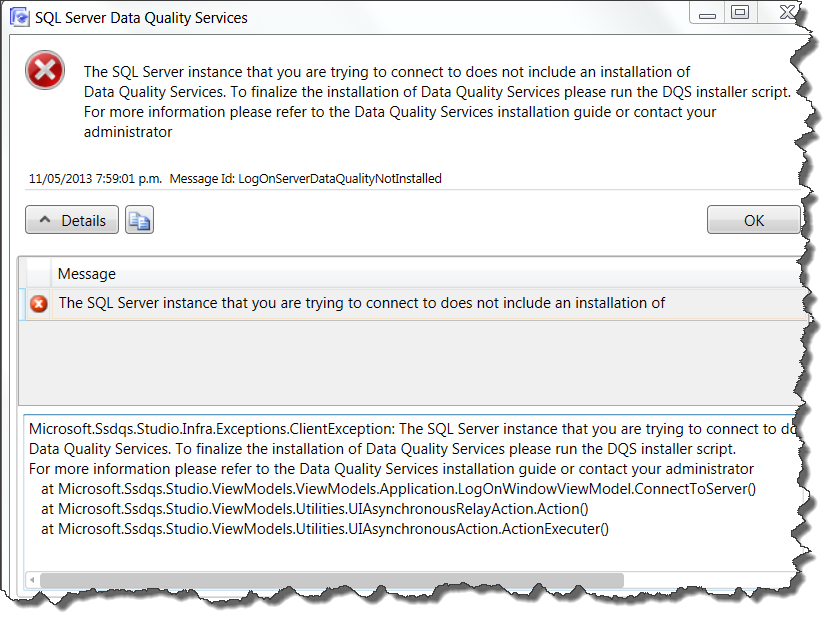Image resolution: width=837 pixels, height=627 pixels.
Task: Click the ActionExecuter() stack trace line
Action: pos(325,529)
